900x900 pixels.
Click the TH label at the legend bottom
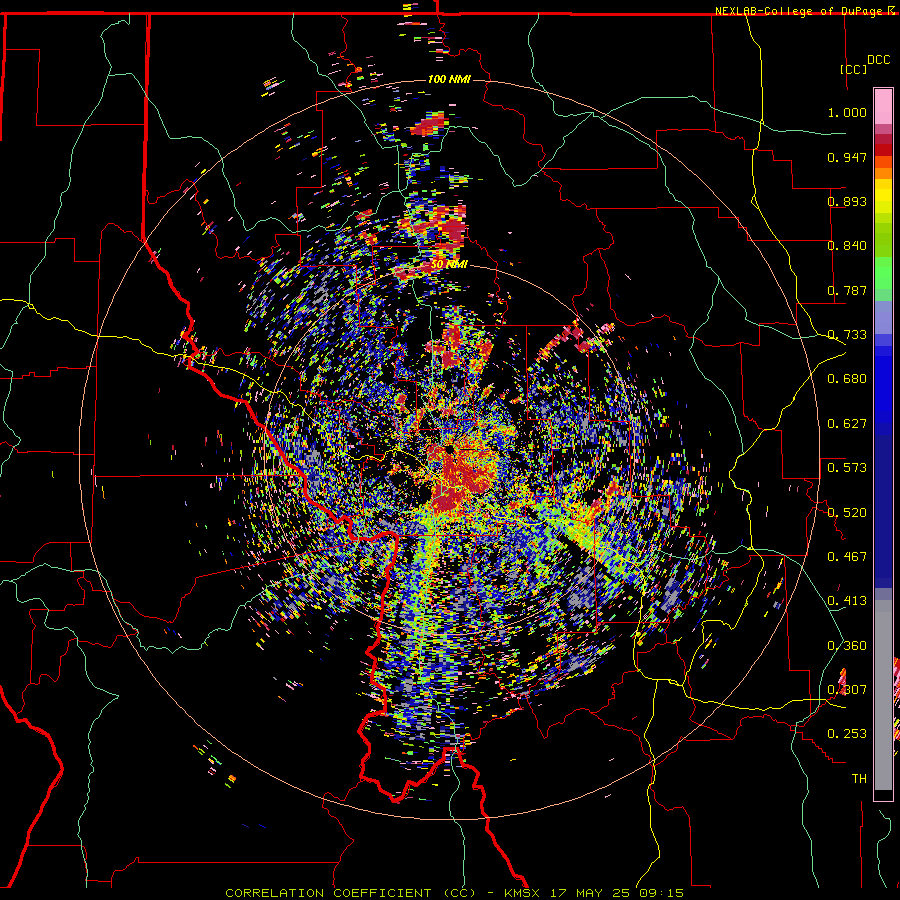859,779
